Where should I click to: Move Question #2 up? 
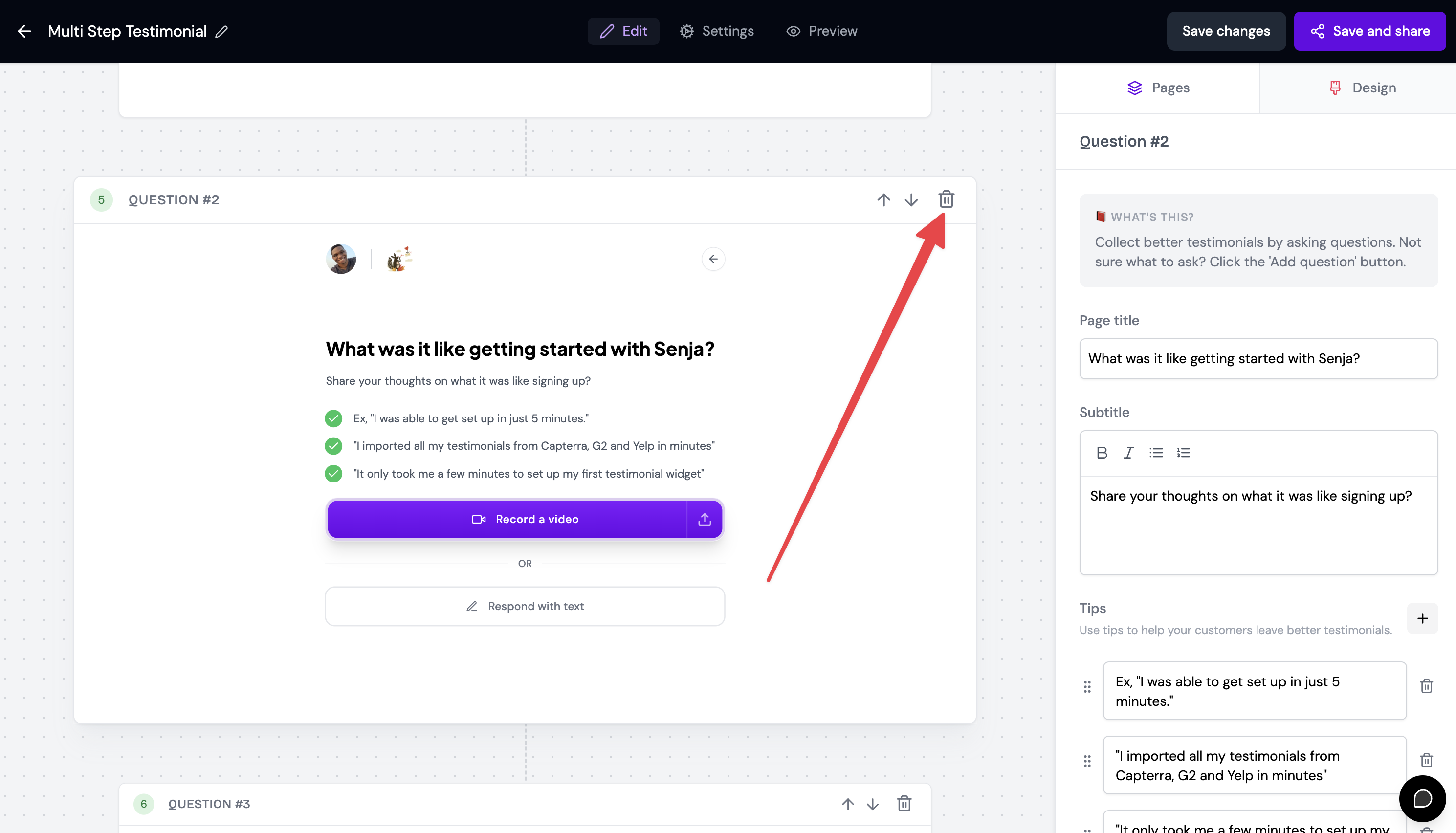click(883, 199)
